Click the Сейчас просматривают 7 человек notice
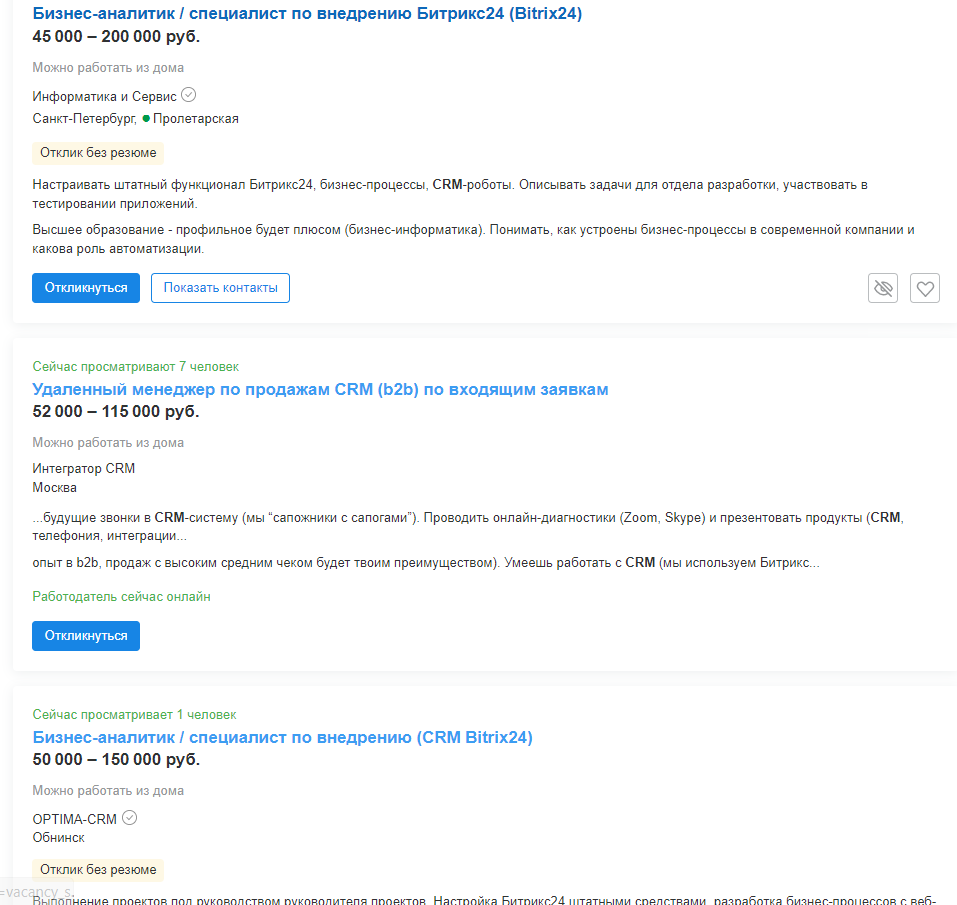 click(135, 367)
